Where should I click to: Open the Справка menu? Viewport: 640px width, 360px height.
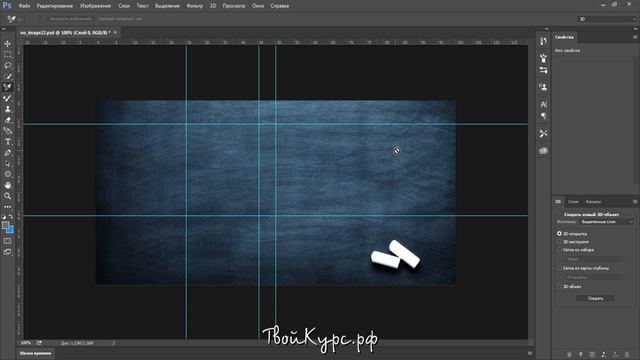coord(280,6)
